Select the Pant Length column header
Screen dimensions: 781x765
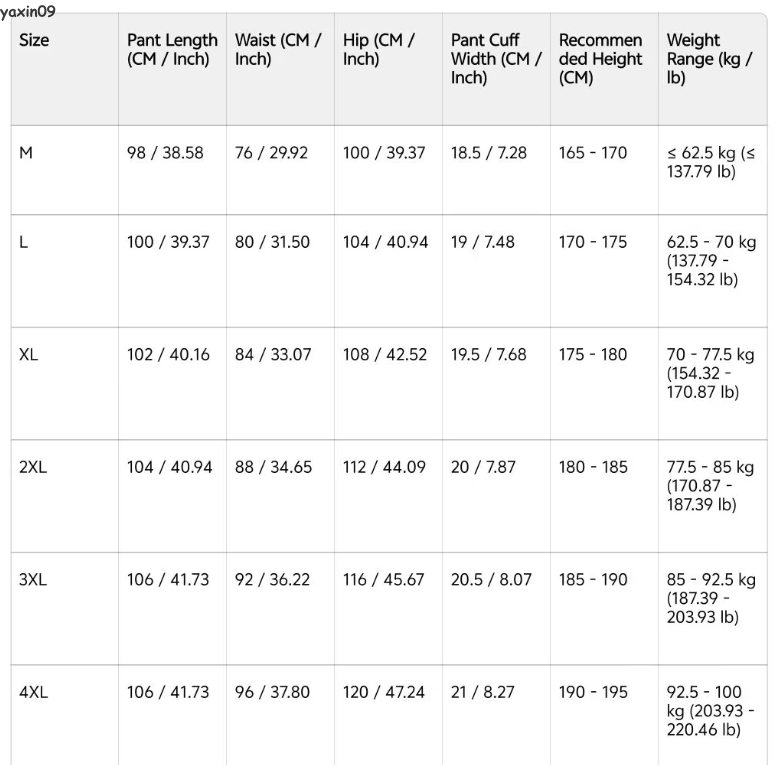[172, 49]
